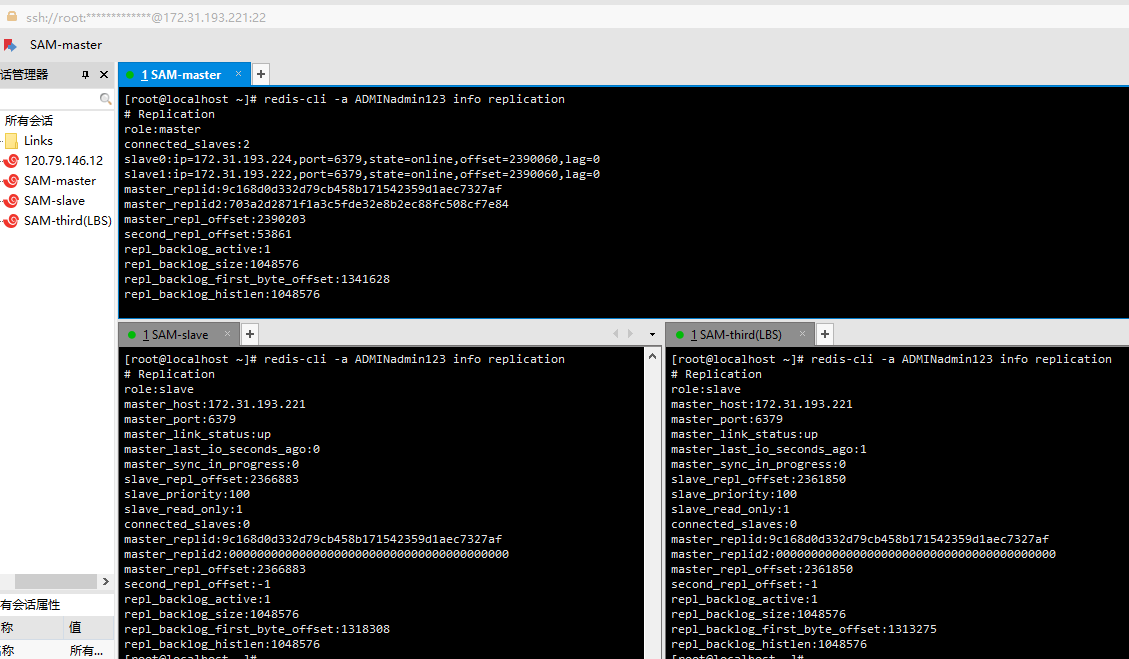Select the Links folder
The height and width of the screenshot is (659, 1129).
38,140
